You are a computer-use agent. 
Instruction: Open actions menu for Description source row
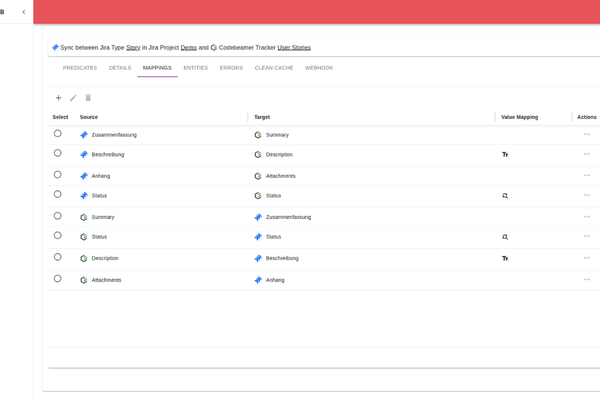click(587, 258)
